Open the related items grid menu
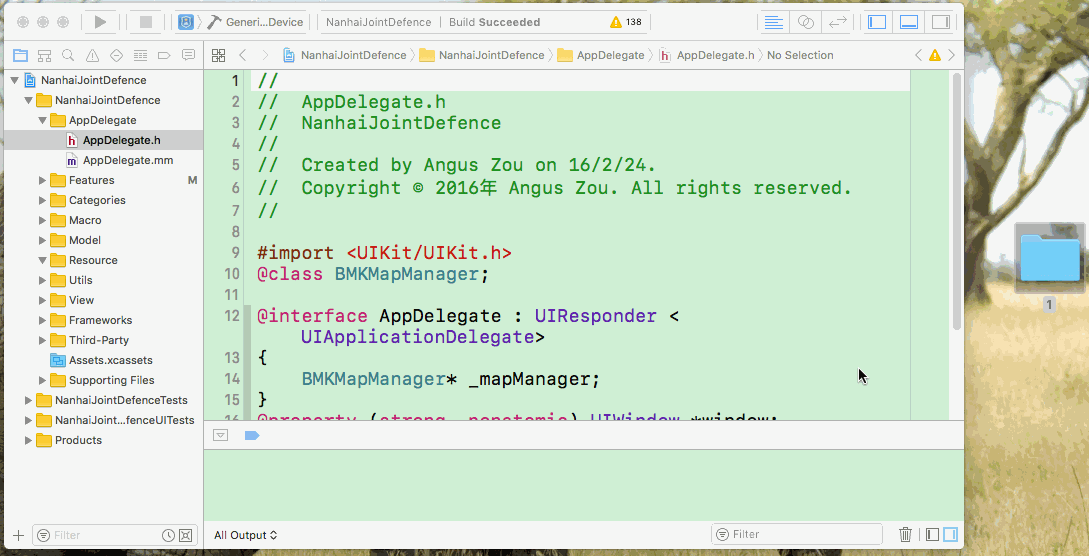The width and height of the screenshot is (1089, 556). (x=219, y=55)
